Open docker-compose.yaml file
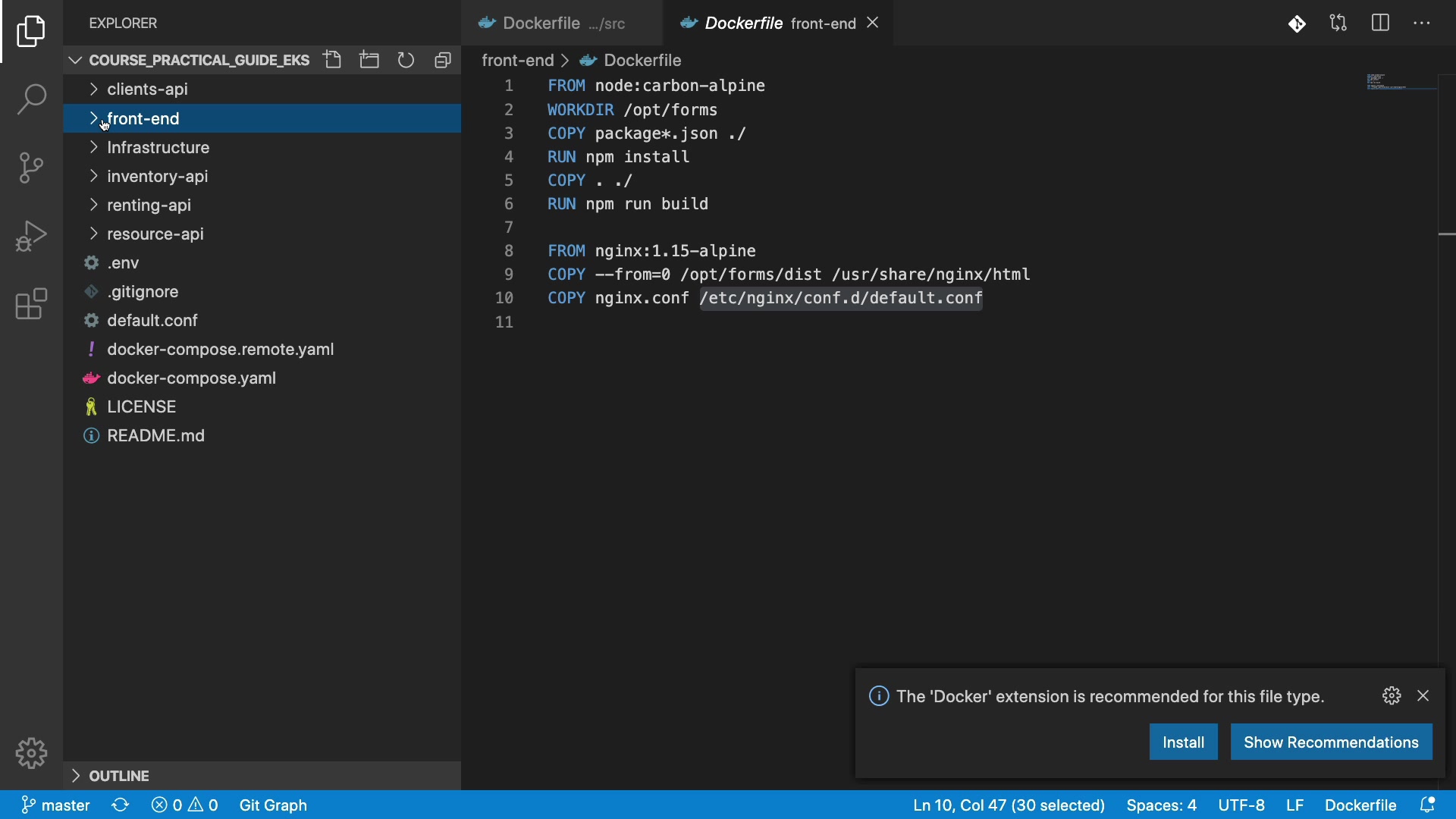 coord(191,378)
